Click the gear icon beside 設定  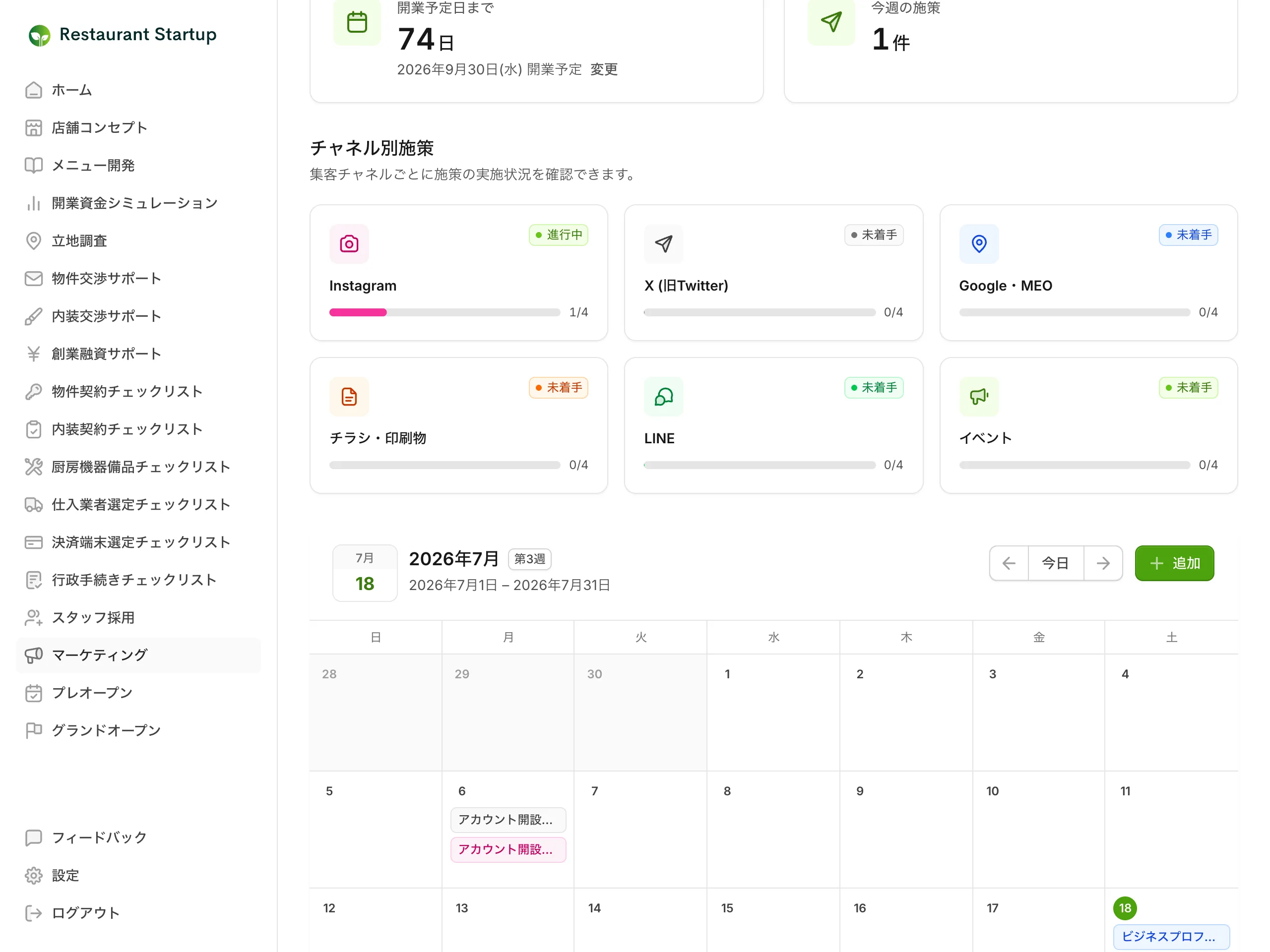tap(34, 876)
